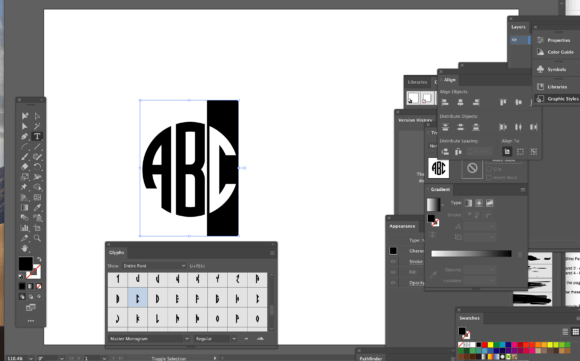The image size is (580, 361).
Task: Click Horizontal Align Center in Align panel
Action: 461,102
